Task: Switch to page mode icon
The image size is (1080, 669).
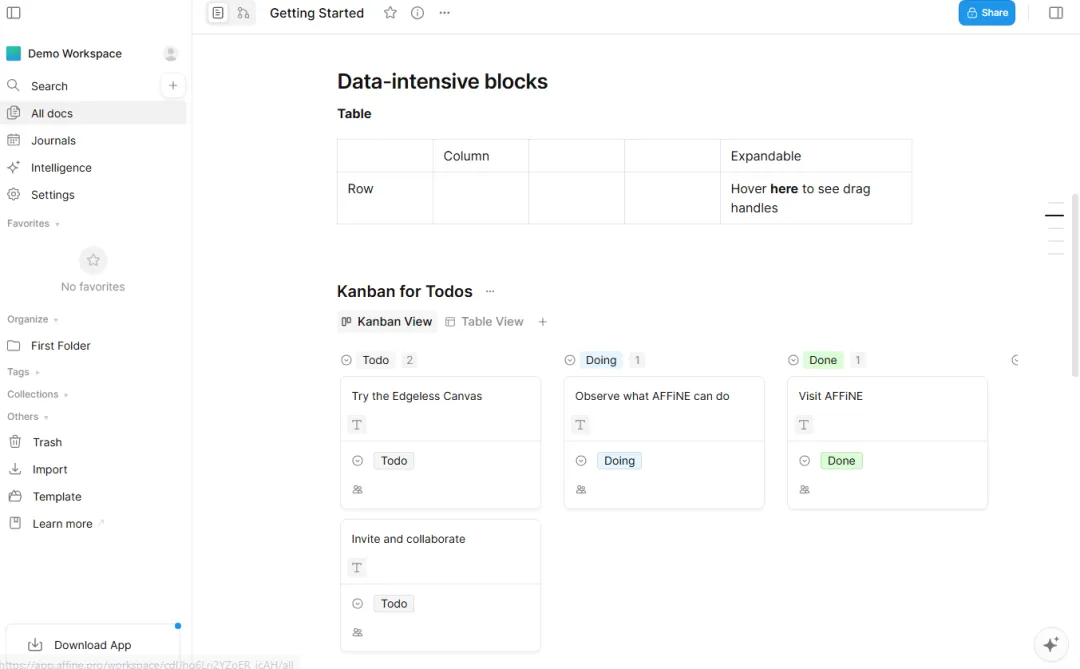Action: (x=218, y=12)
